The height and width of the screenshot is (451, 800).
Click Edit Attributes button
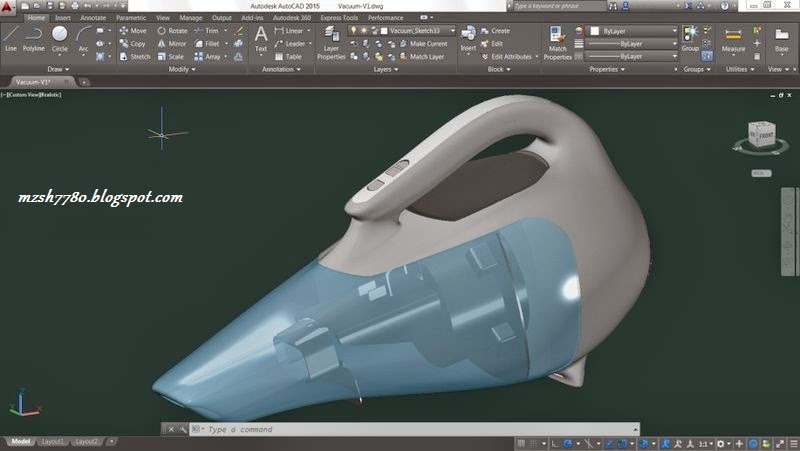click(x=507, y=57)
